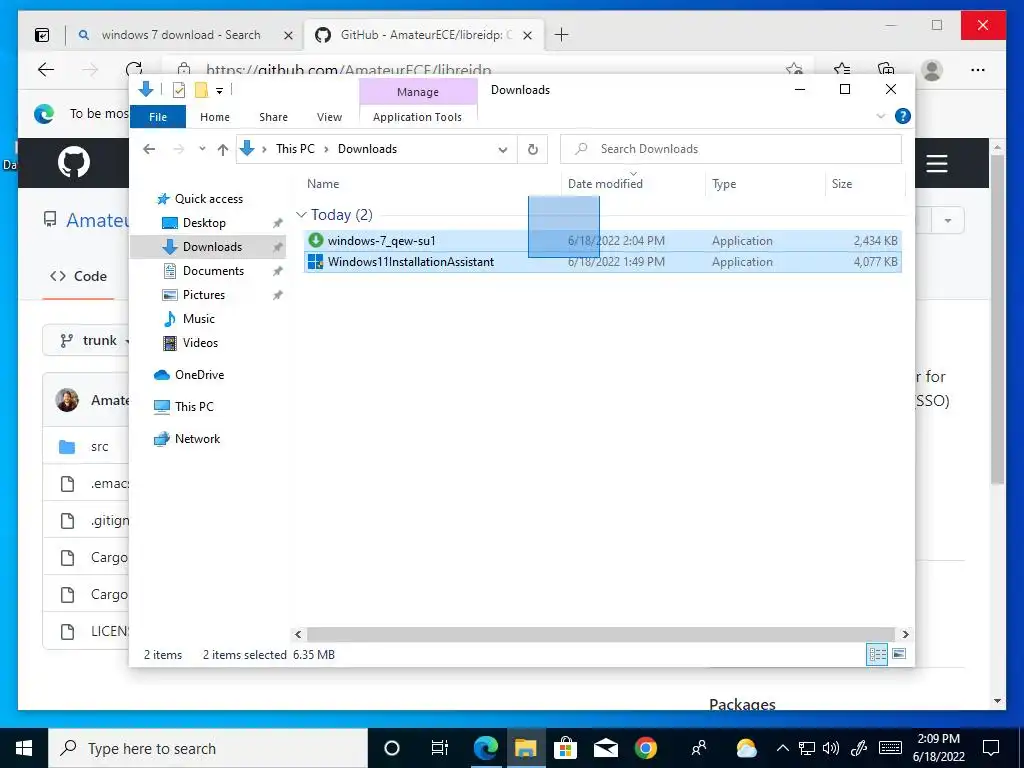Show hidden system tray icons
Viewport: 1024px width, 768px height.
[x=782, y=748]
